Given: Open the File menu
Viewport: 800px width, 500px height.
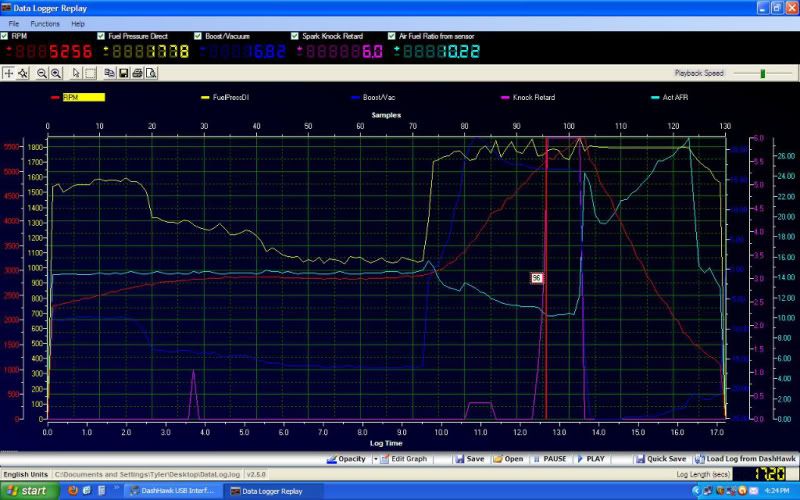Looking at the screenshot, I should click(x=13, y=23).
